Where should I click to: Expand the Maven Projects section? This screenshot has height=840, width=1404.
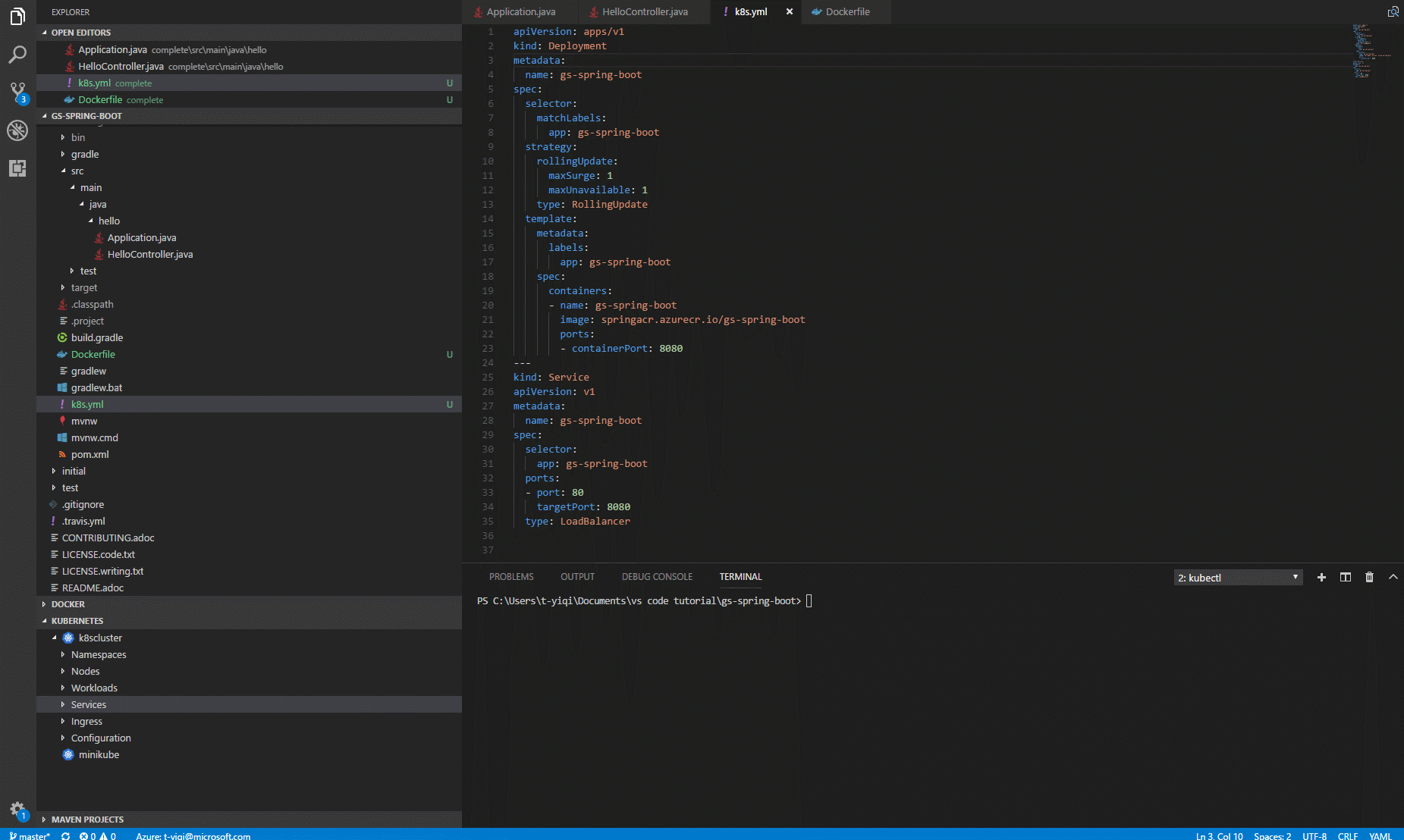tap(87, 820)
